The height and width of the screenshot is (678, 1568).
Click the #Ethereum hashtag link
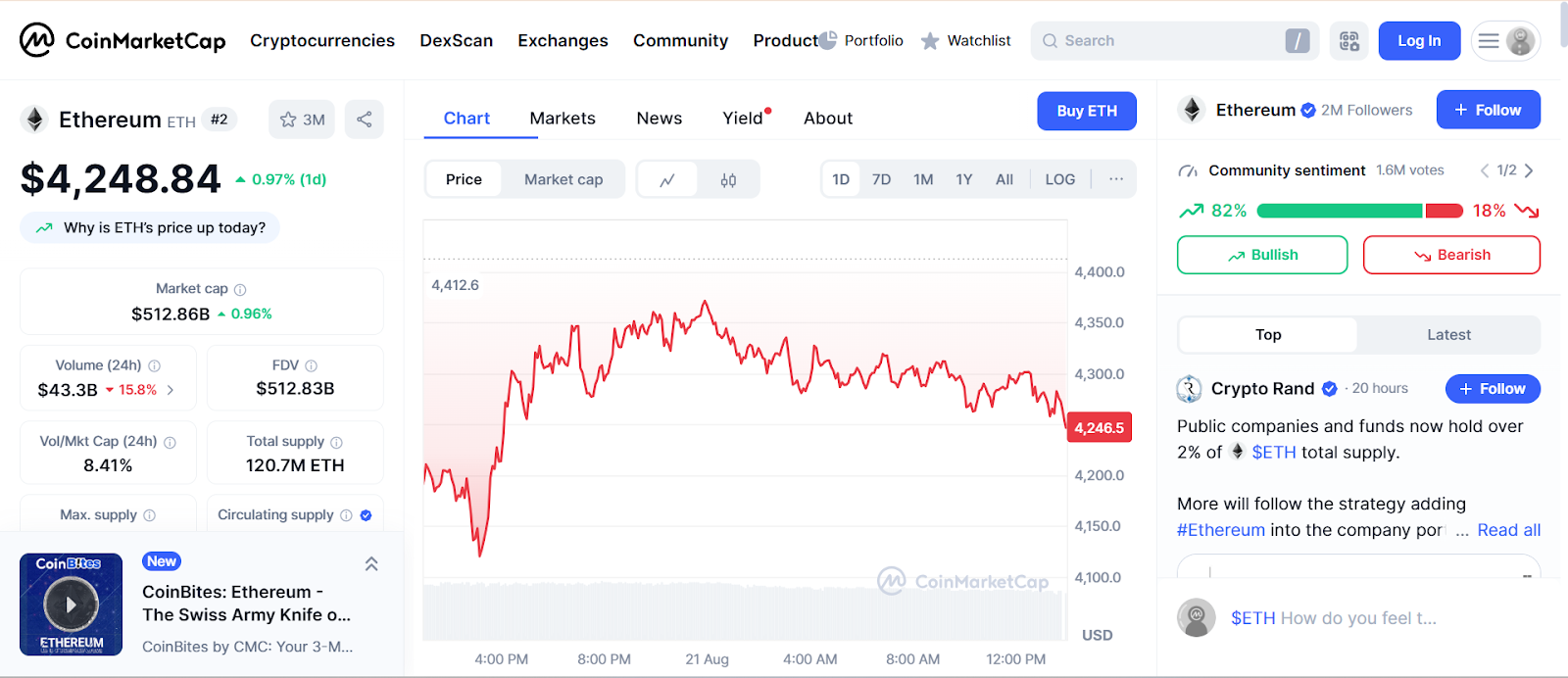(1221, 530)
